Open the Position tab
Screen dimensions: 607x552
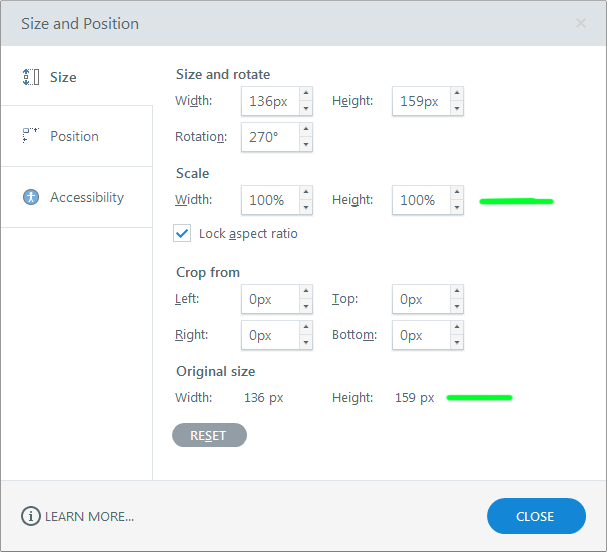point(74,136)
